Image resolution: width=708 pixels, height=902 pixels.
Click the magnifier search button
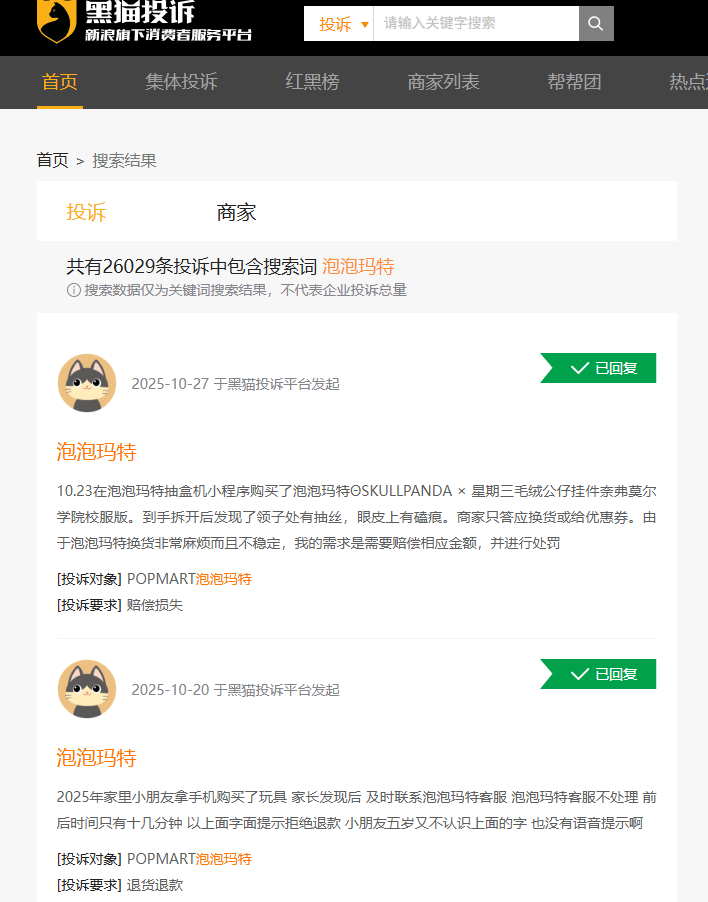click(596, 24)
